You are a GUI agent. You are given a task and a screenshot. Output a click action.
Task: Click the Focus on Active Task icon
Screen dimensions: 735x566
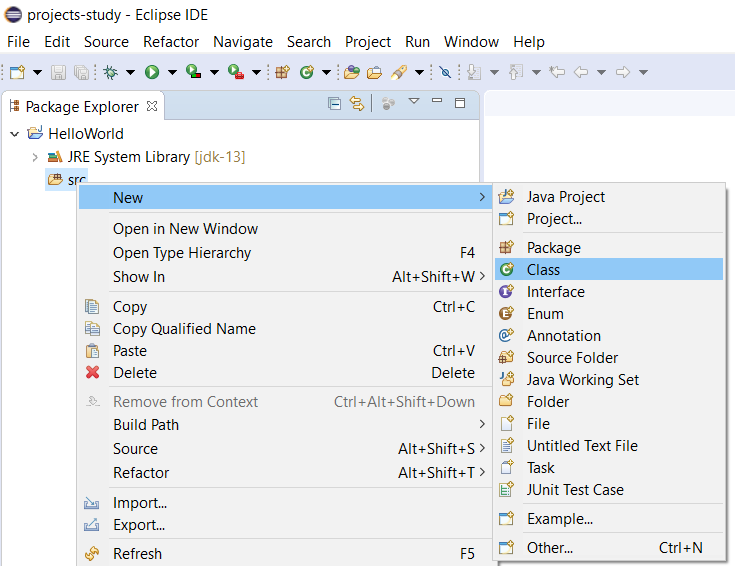click(x=388, y=104)
